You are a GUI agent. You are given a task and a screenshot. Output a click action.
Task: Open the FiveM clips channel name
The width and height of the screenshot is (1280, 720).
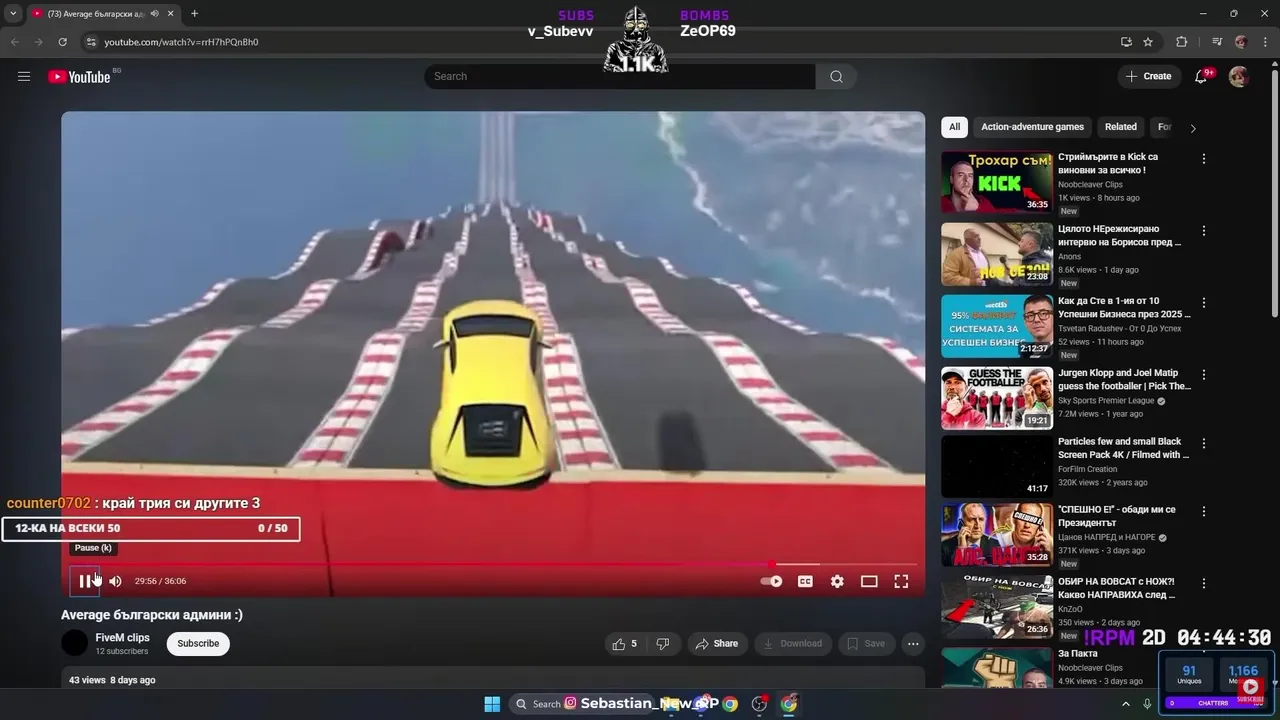[x=122, y=637]
